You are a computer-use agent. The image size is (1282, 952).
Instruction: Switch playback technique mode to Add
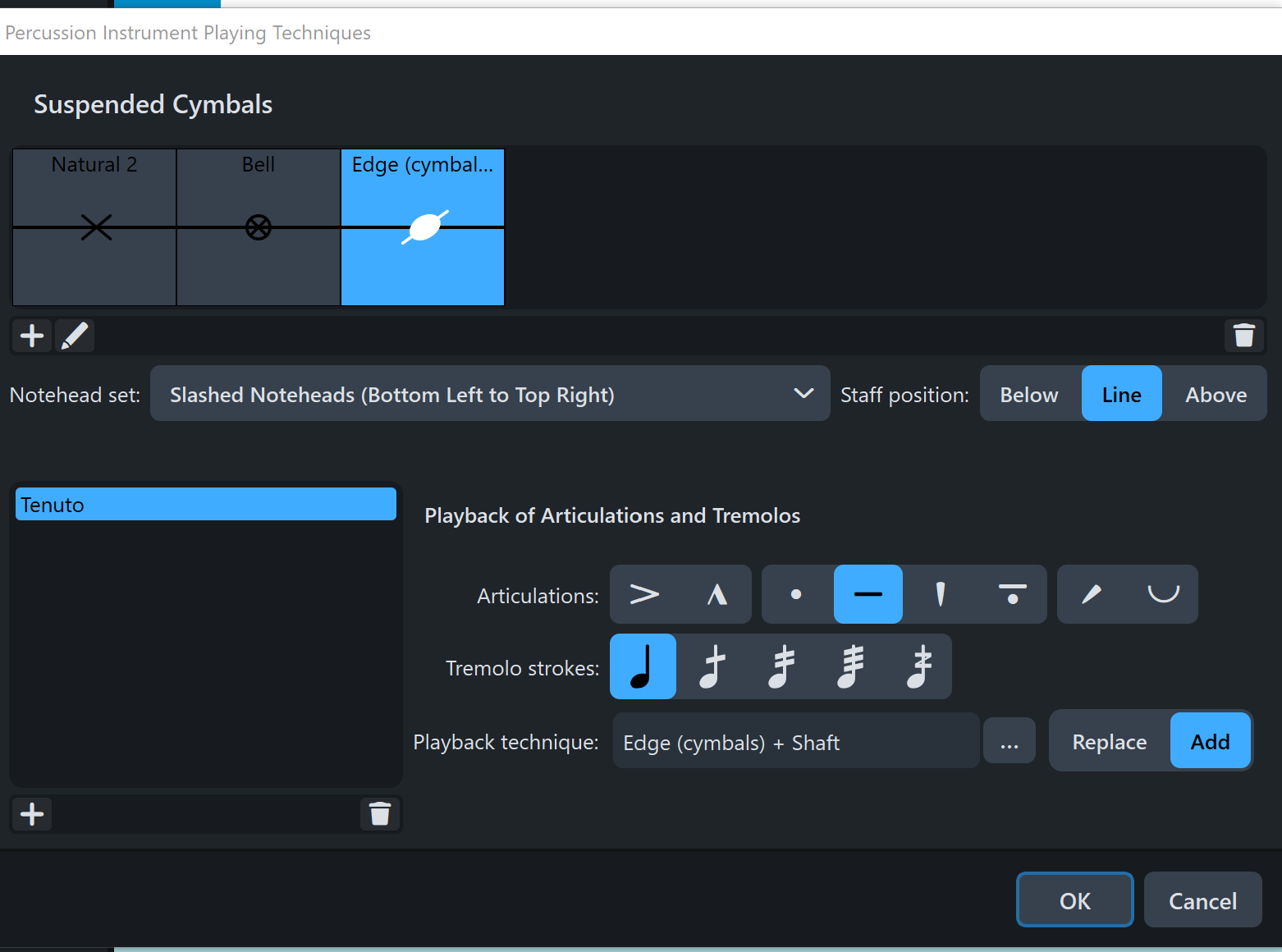pos(1211,741)
